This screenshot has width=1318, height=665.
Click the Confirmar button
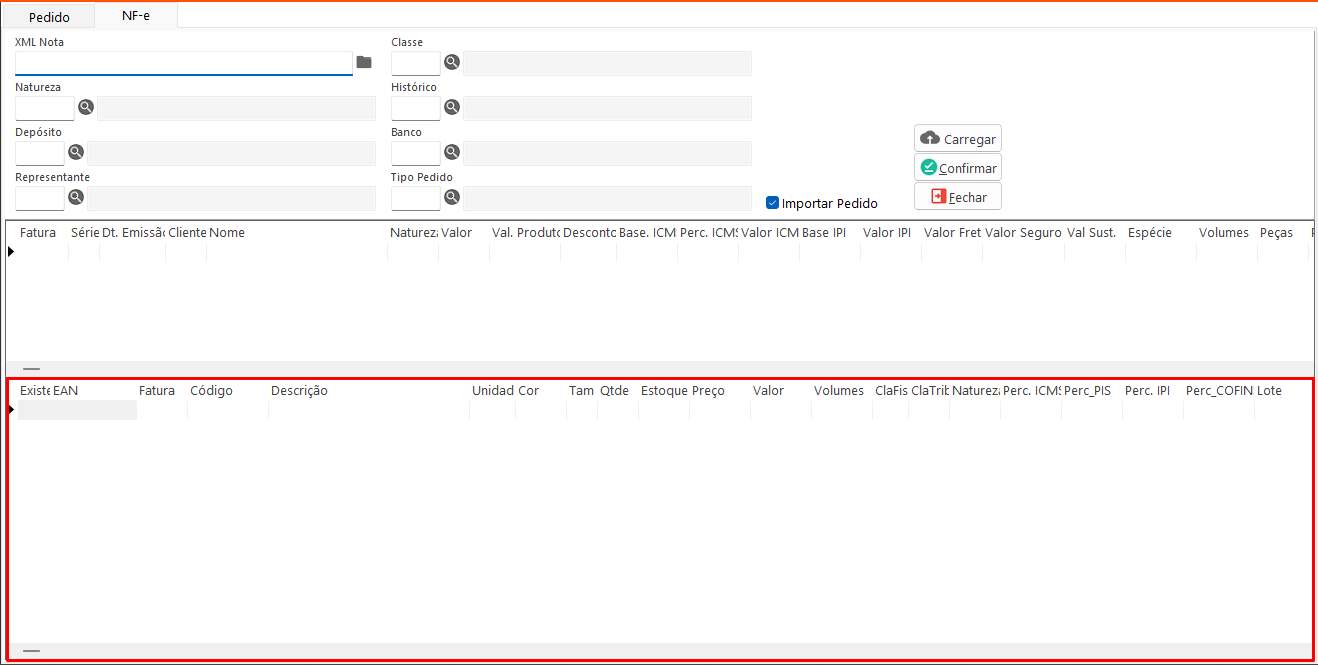[x=957, y=168]
